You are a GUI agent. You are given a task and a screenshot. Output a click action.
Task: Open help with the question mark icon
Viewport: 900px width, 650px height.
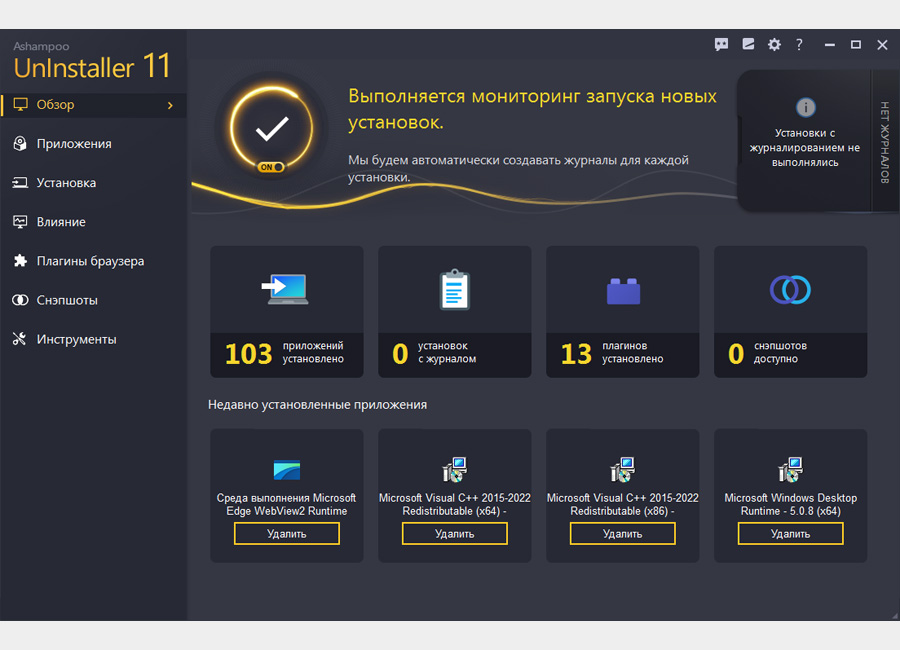pos(799,44)
